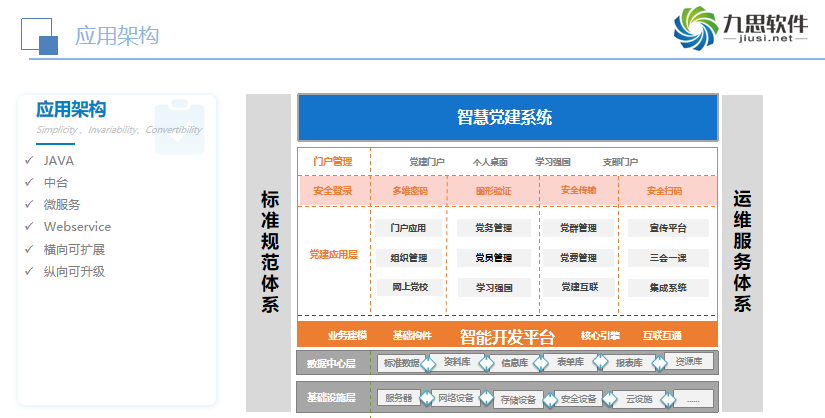Image resolution: width=825 pixels, height=418 pixels.
Task: Click the checkmark next to Webservice
Action: [30, 227]
